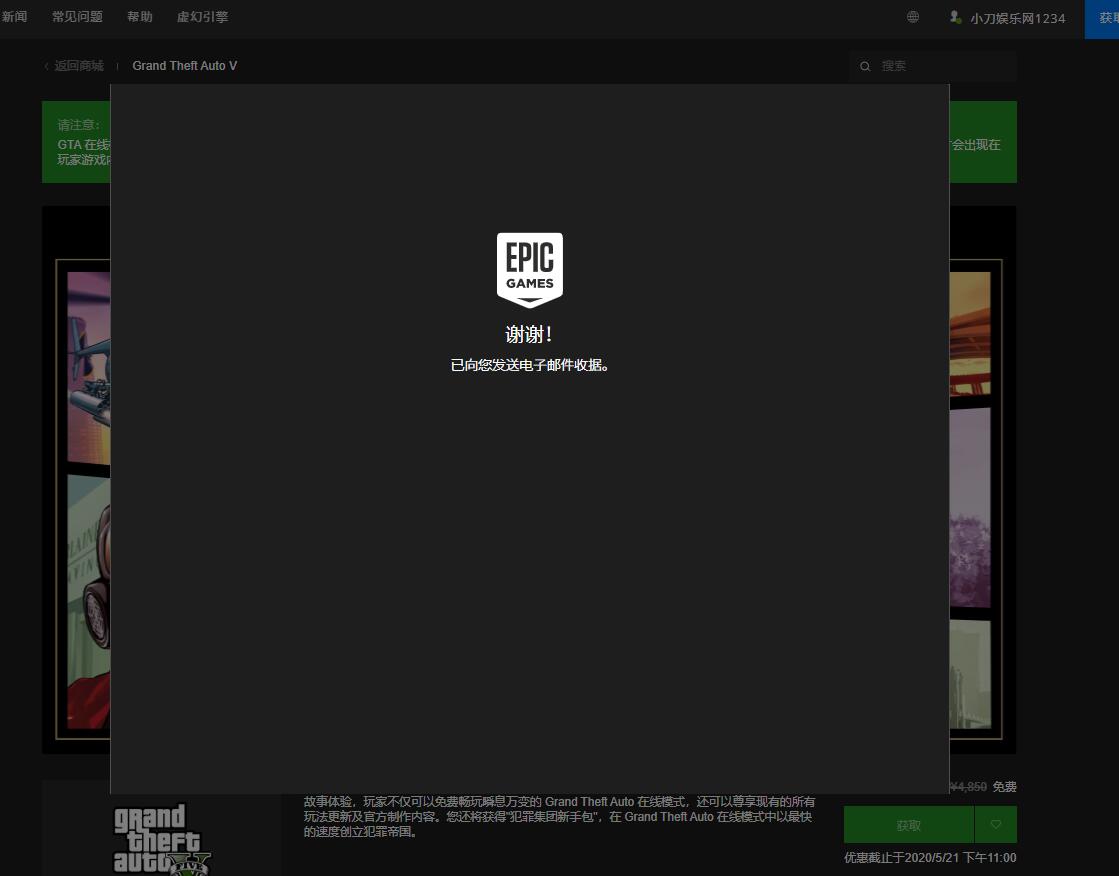Click the magnifying glass search icon
Screen dimensions: 1119x876
click(x=866, y=66)
